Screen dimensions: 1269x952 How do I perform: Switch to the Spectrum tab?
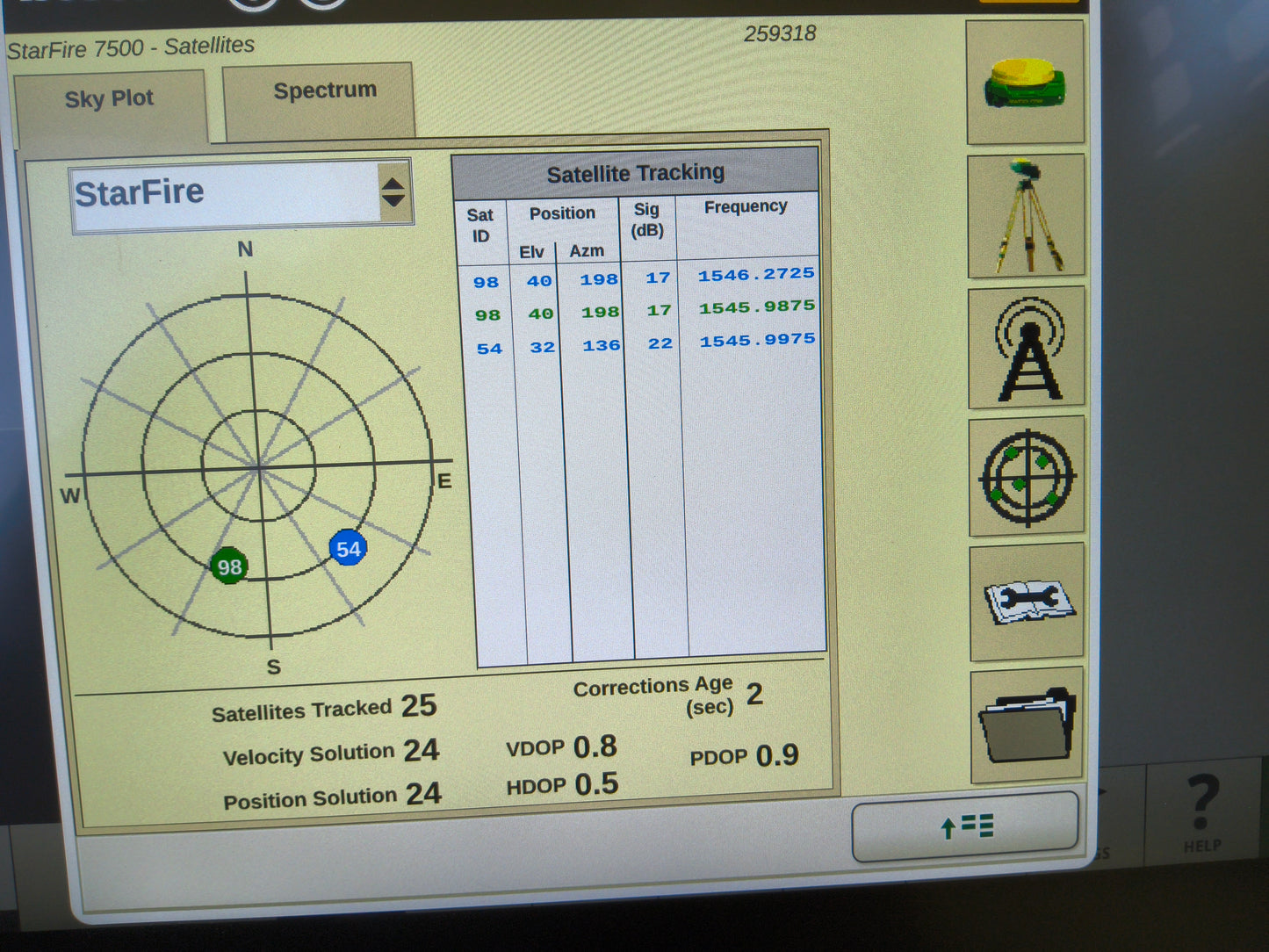[x=324, y=91]
